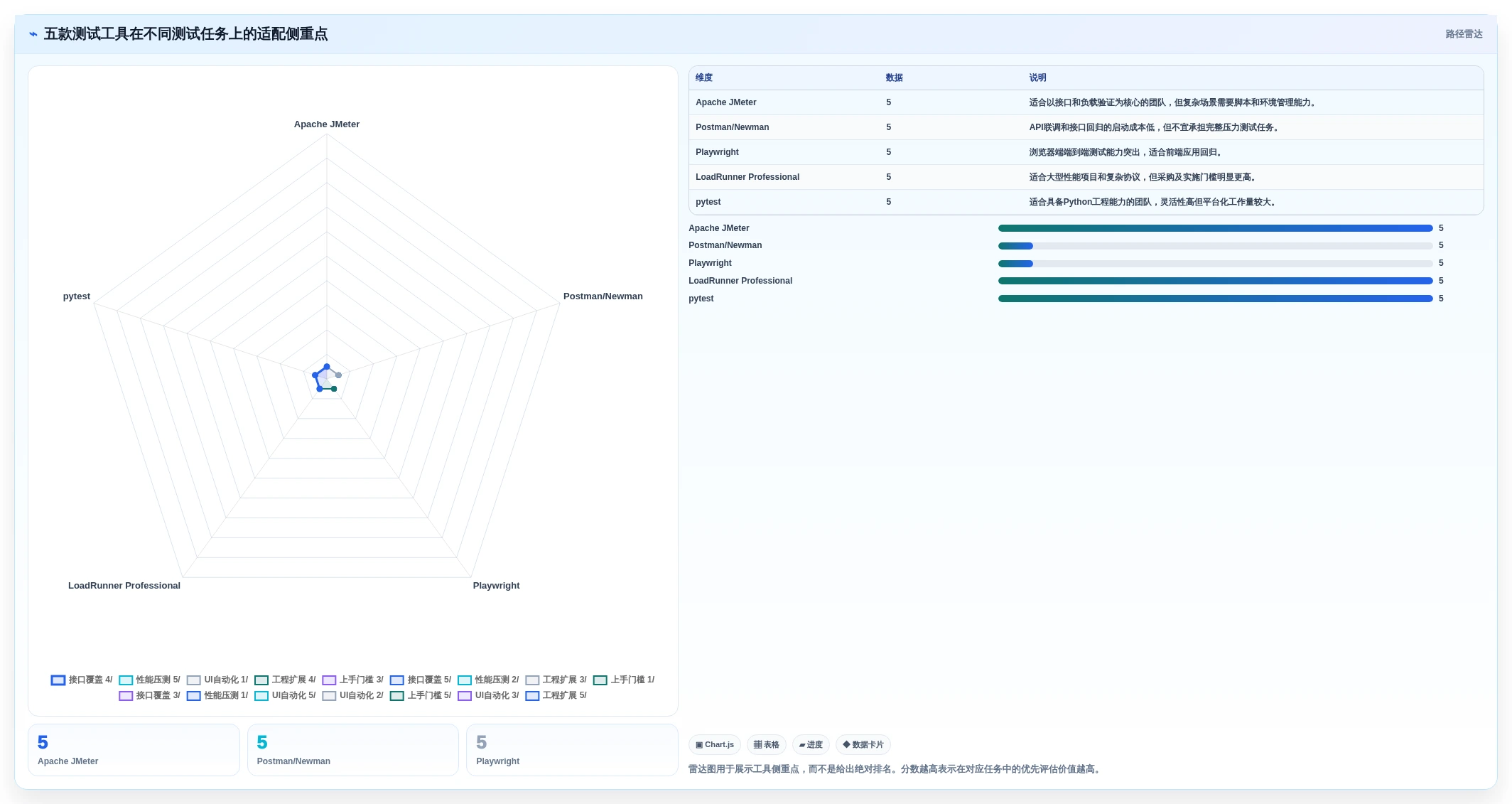Click the footnote starting 雷达图用于展示工具侧重点
Viewport: 1512px width, 804px height.
tap(896, 769)
